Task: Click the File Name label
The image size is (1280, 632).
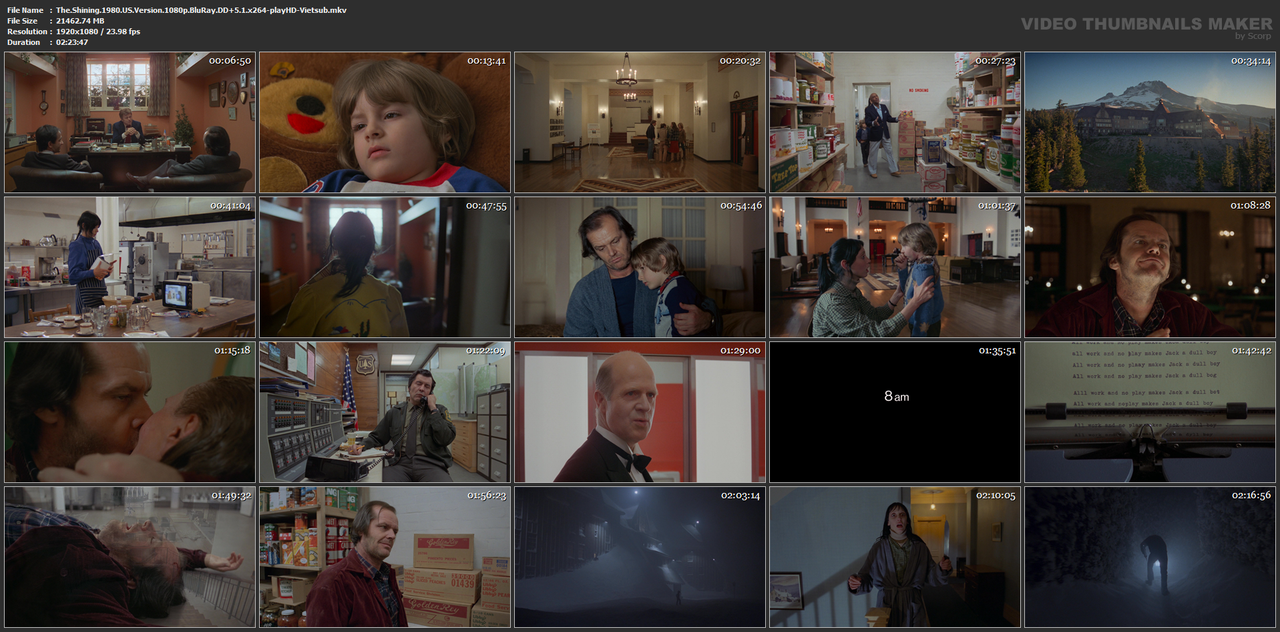Action: click(x=25, y=10)
